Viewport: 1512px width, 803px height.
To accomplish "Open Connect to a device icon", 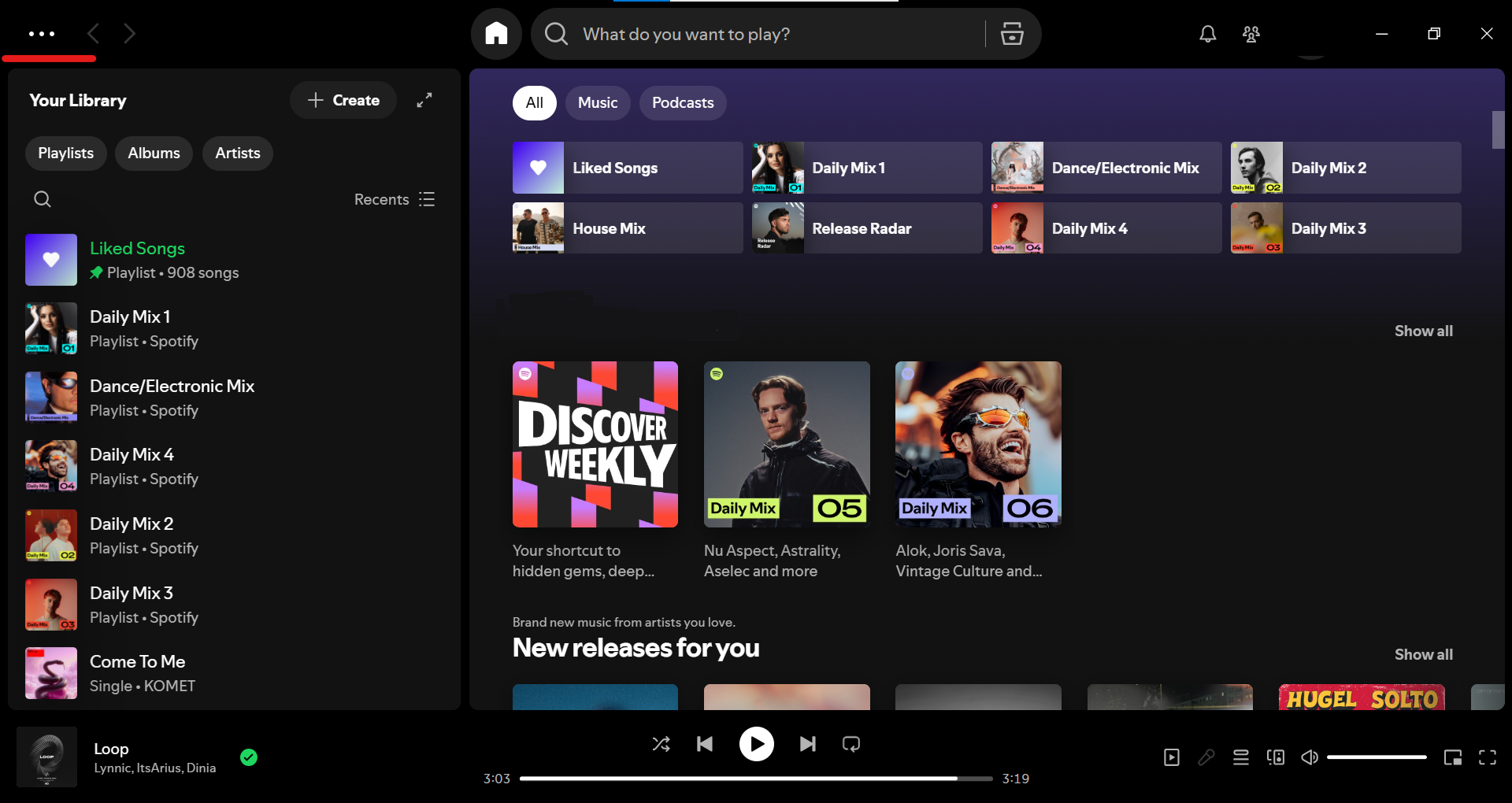I will (x=1275, y=757).
